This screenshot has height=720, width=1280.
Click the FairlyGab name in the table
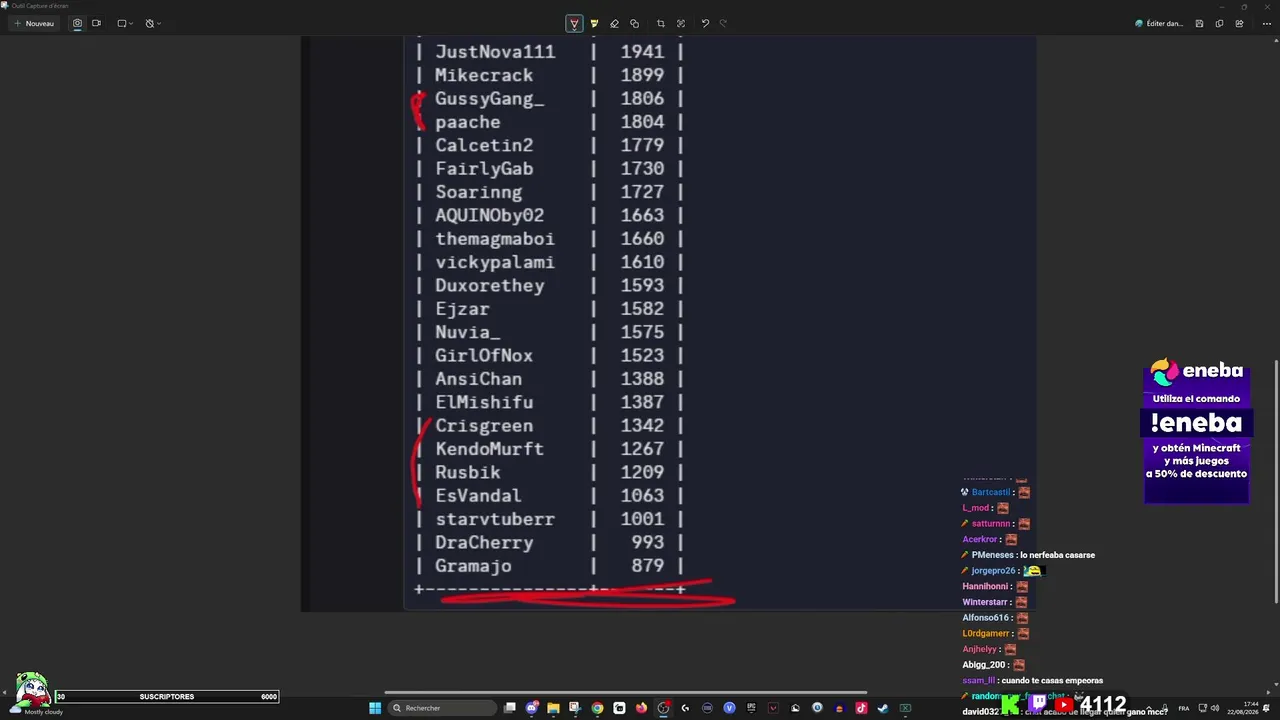pyautogui.click(x=484, y=169)
